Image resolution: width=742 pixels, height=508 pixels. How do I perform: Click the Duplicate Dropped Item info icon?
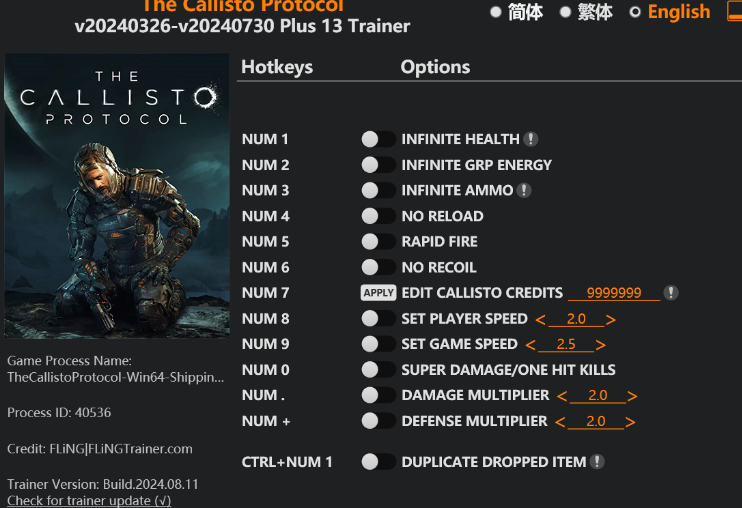pyautogui.click(x=597, y=462)
